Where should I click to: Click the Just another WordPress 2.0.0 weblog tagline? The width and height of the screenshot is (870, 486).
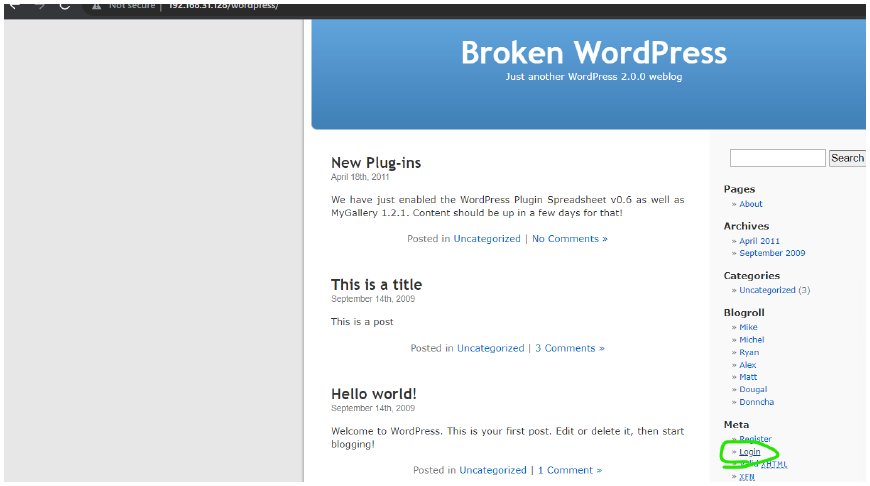click(594, 77)
